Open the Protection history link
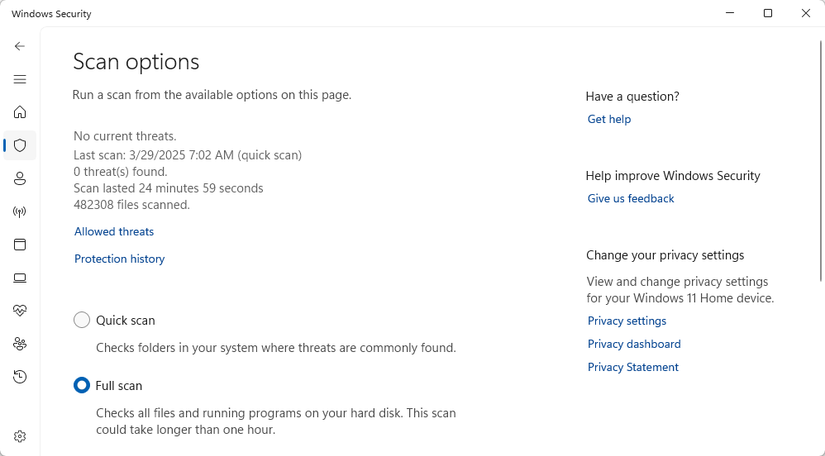The height and width of the screenshot is (456, 825). [x=119, y=259]
